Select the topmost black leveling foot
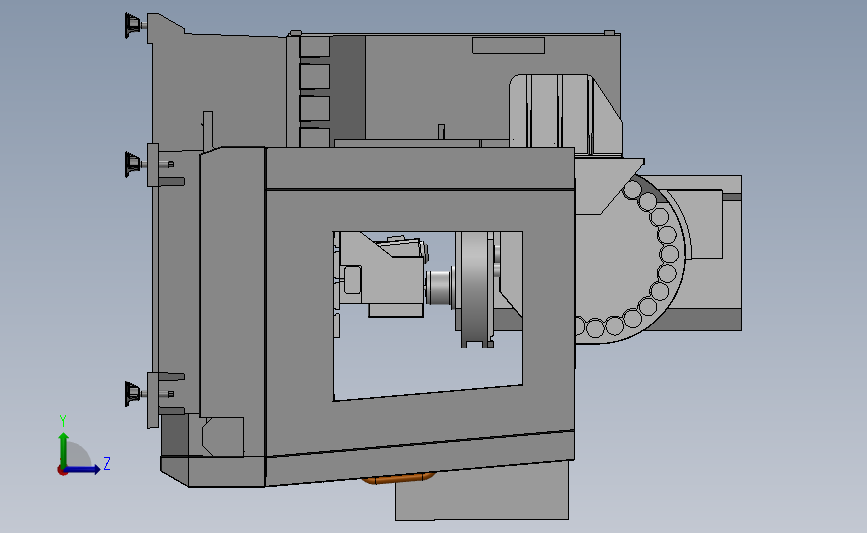 coord(134,25)
